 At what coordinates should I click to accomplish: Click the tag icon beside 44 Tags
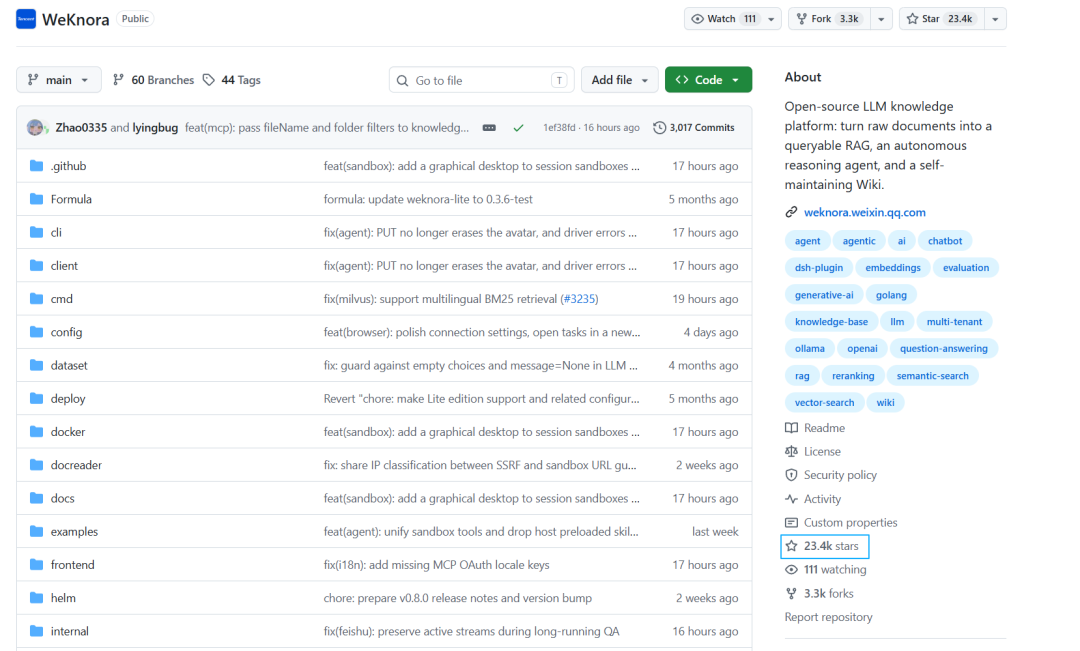point(209,80)
